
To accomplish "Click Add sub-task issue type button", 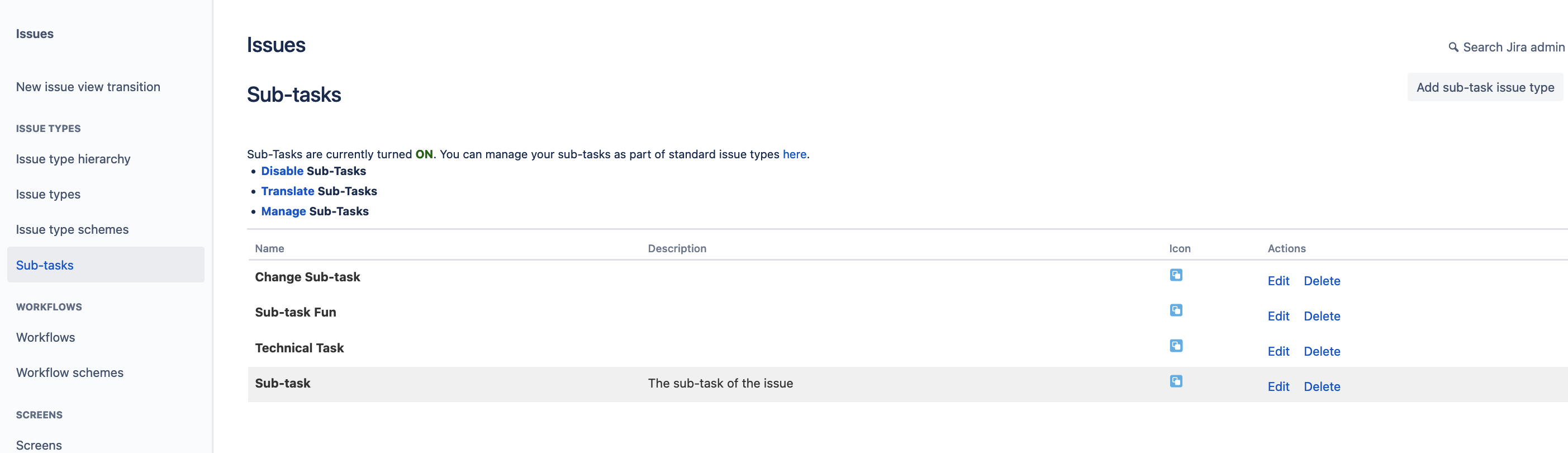I will [x=1485, y=87].
